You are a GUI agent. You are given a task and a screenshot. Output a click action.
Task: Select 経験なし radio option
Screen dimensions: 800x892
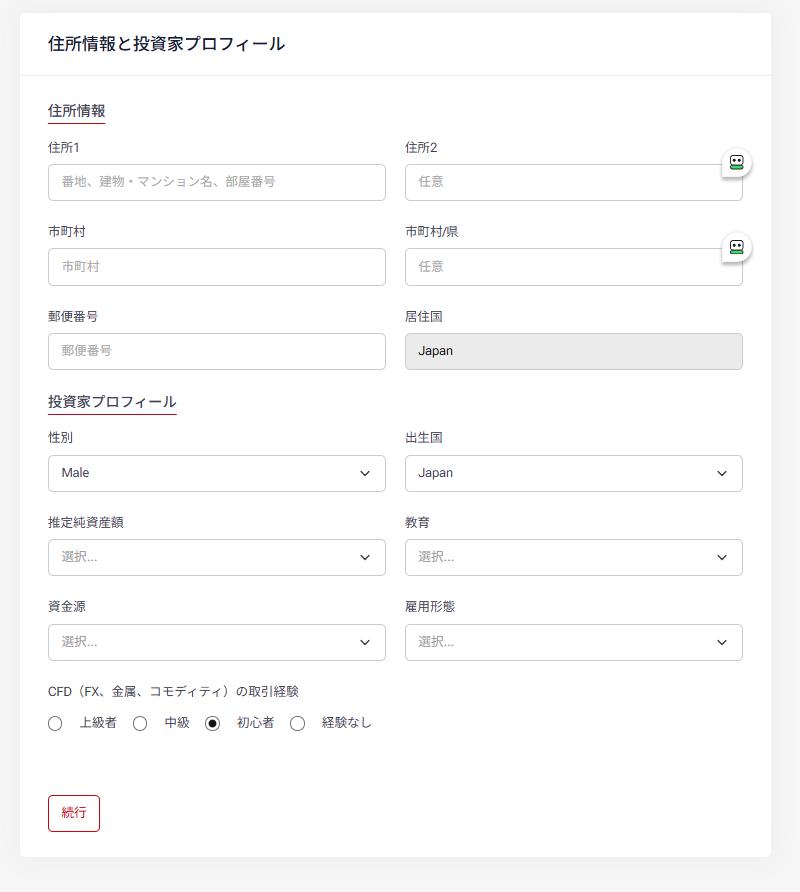pos(297,724)
